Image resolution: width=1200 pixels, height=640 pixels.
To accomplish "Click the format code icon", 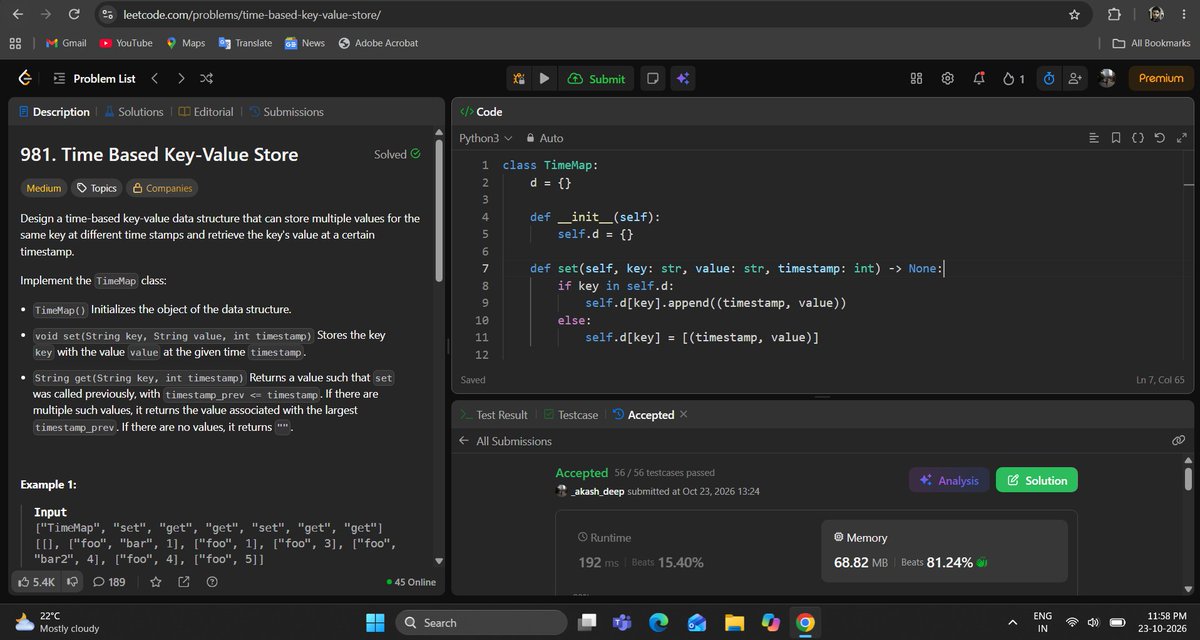I will [x=1094, y=138].
